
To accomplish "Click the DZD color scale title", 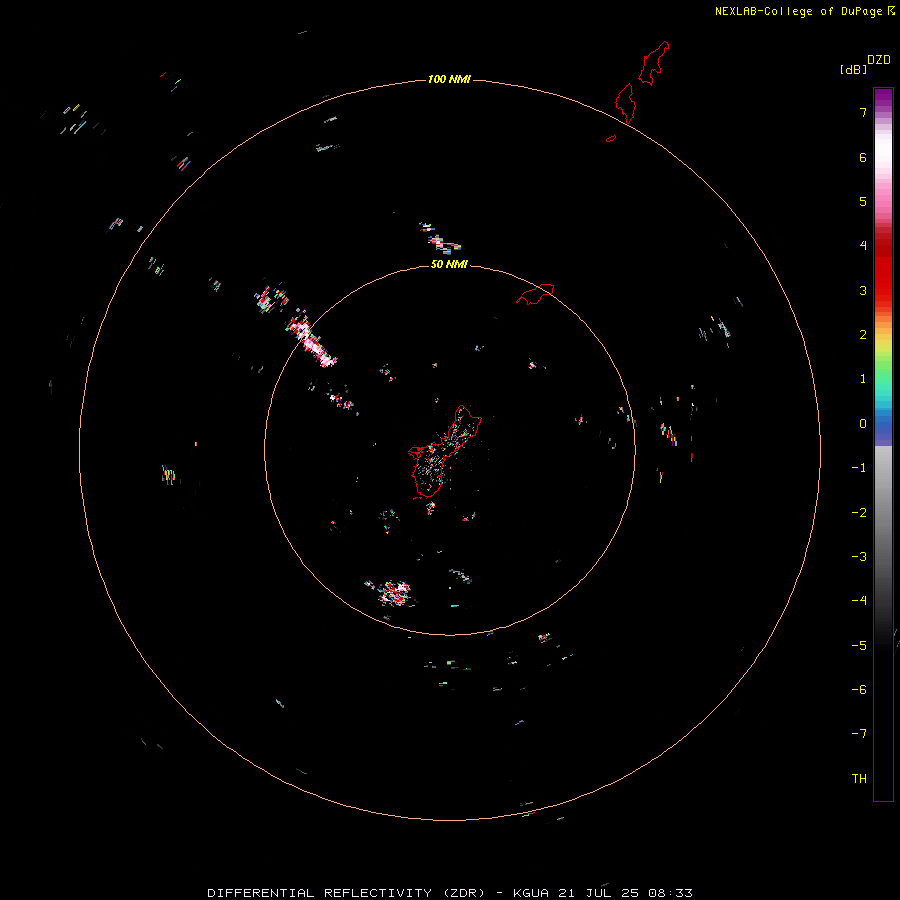I will click(879, 60).
